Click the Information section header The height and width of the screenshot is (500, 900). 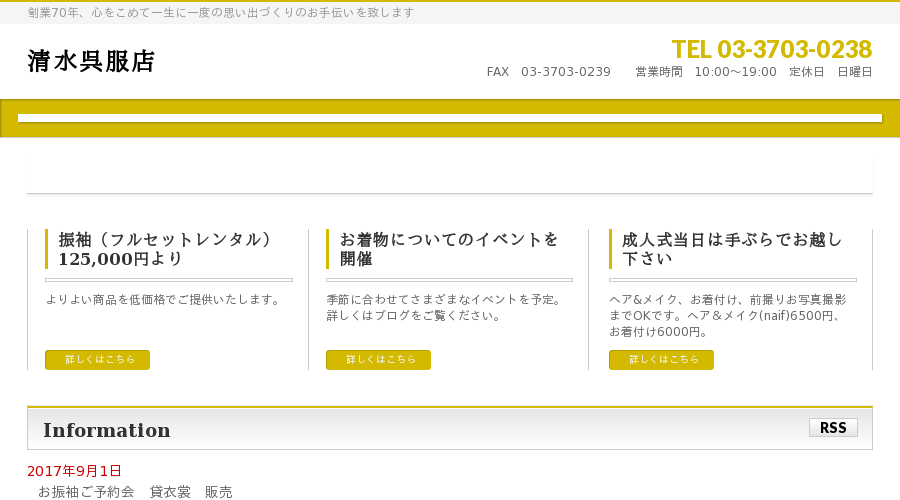tap(107, 430)
